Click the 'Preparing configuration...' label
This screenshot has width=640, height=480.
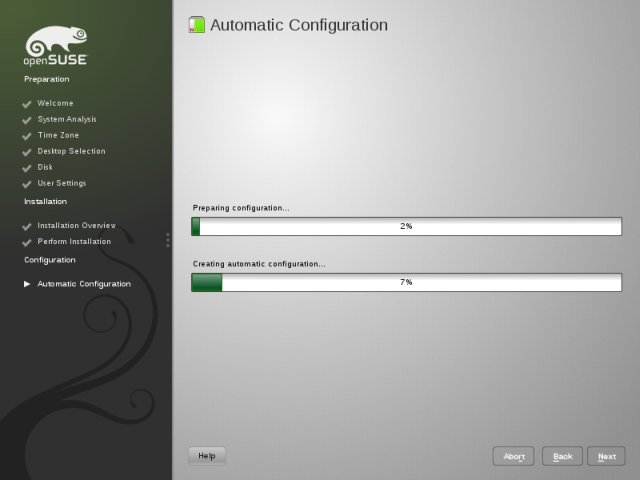(x=241, y=208)
